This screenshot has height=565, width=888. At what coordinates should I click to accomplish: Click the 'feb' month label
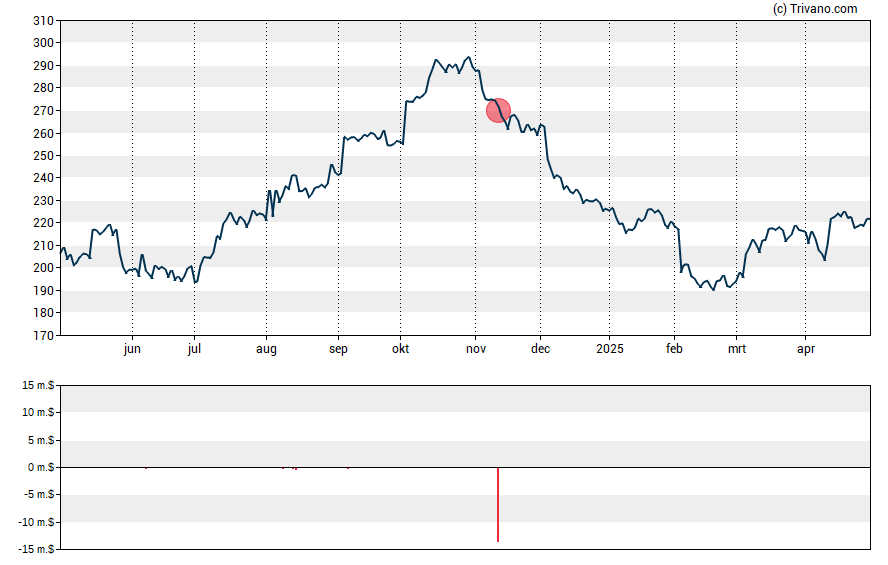click(x=674, y=349)
